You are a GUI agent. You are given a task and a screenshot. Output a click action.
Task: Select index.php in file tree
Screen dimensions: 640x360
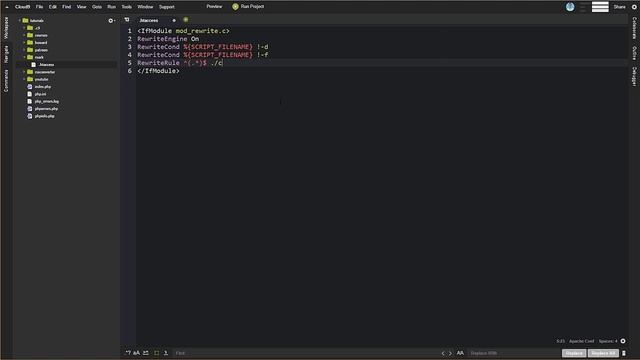42,87
